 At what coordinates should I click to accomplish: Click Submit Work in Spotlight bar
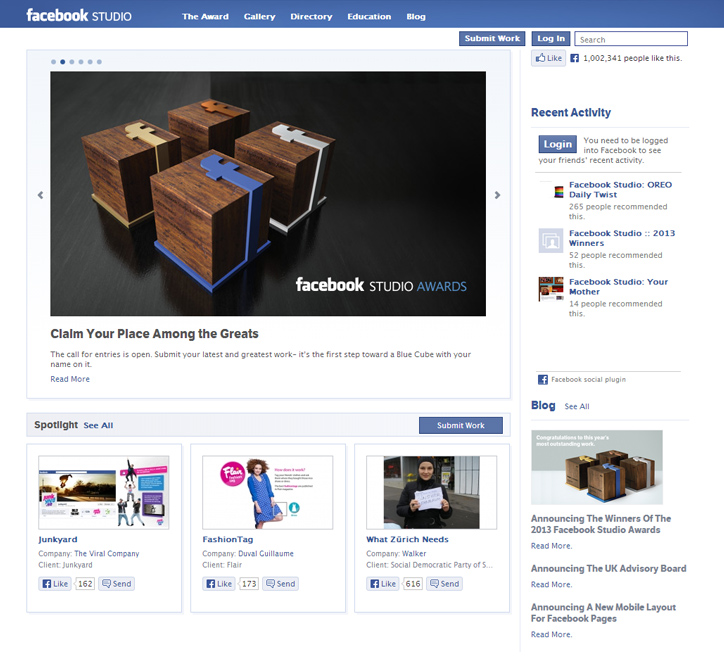pos(461,425)
